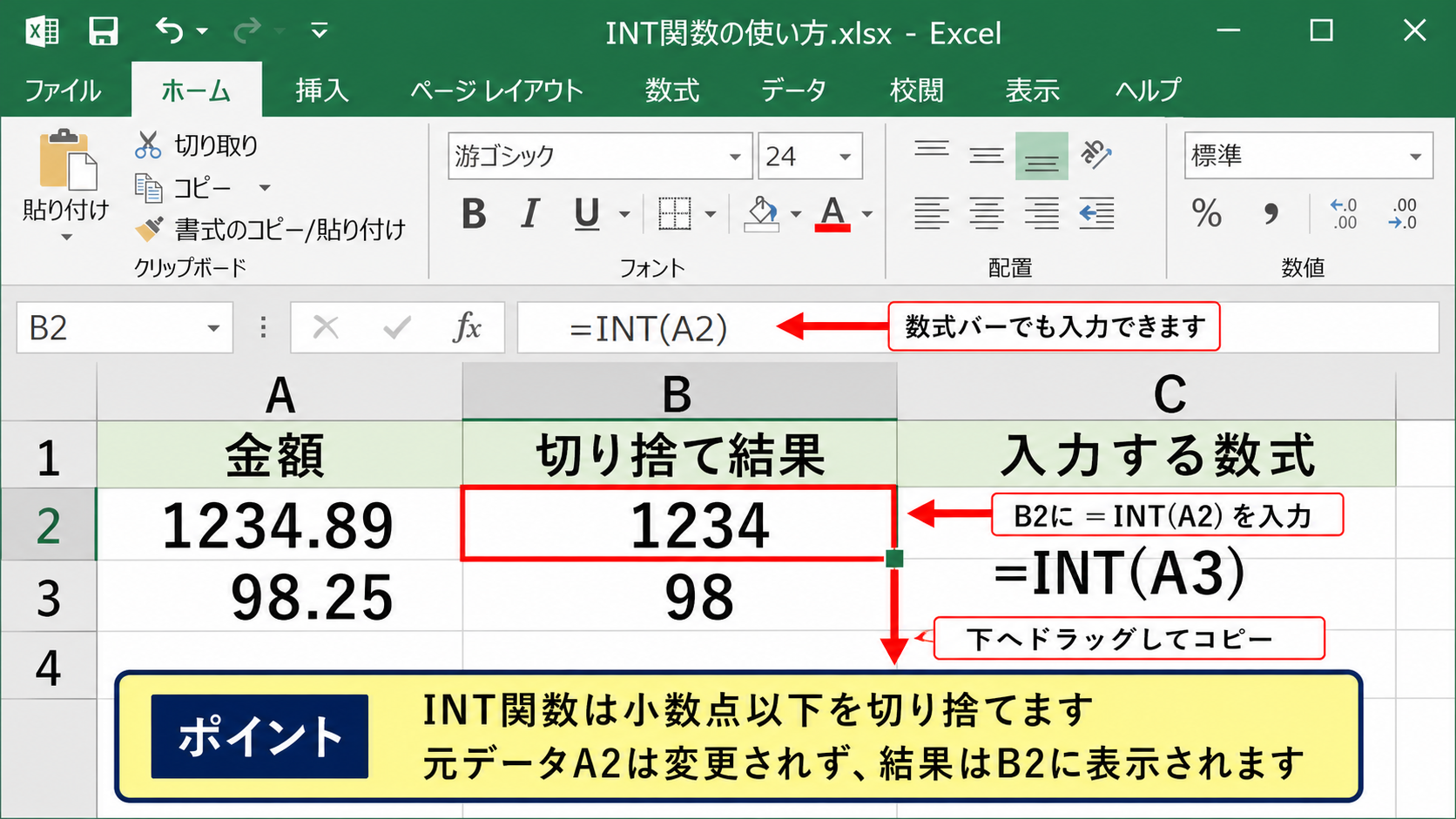Open the データ tab
The height and width of the screenshot is (819, 1456).
click(793, 90)
